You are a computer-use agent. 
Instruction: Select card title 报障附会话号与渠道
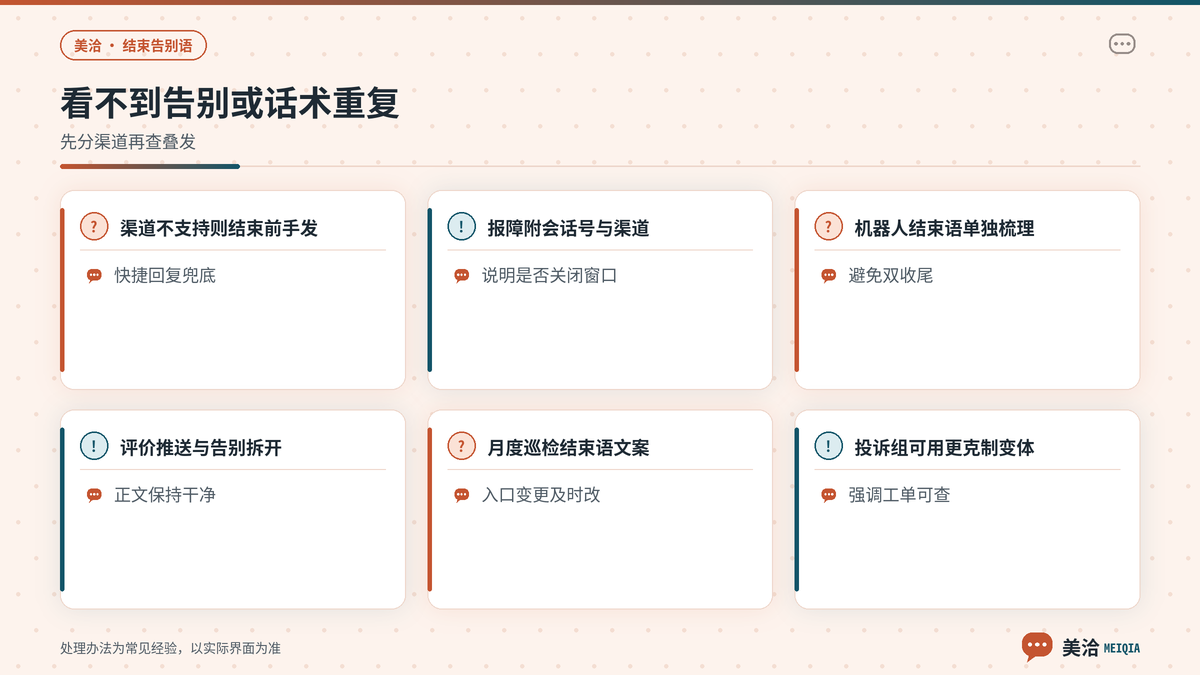click(568, 228)
